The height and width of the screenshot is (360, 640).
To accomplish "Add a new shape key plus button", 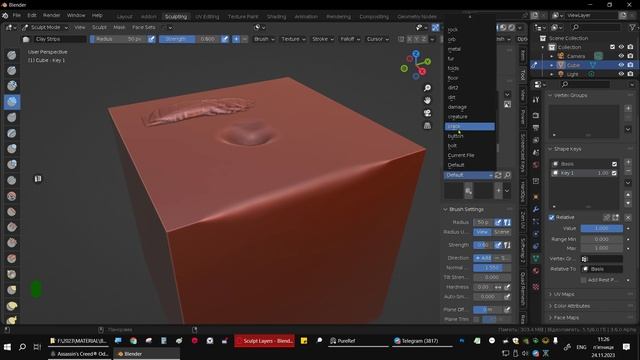I will (x=628, y=162).
